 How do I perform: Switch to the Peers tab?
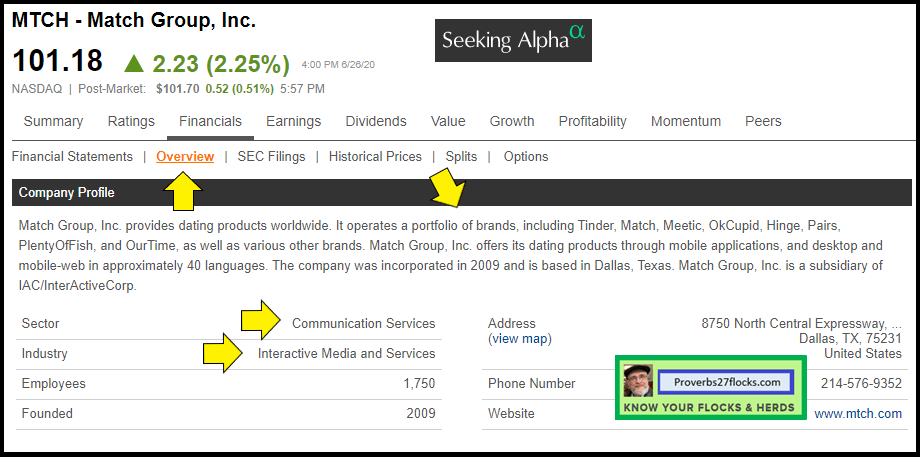click(763, 121)
